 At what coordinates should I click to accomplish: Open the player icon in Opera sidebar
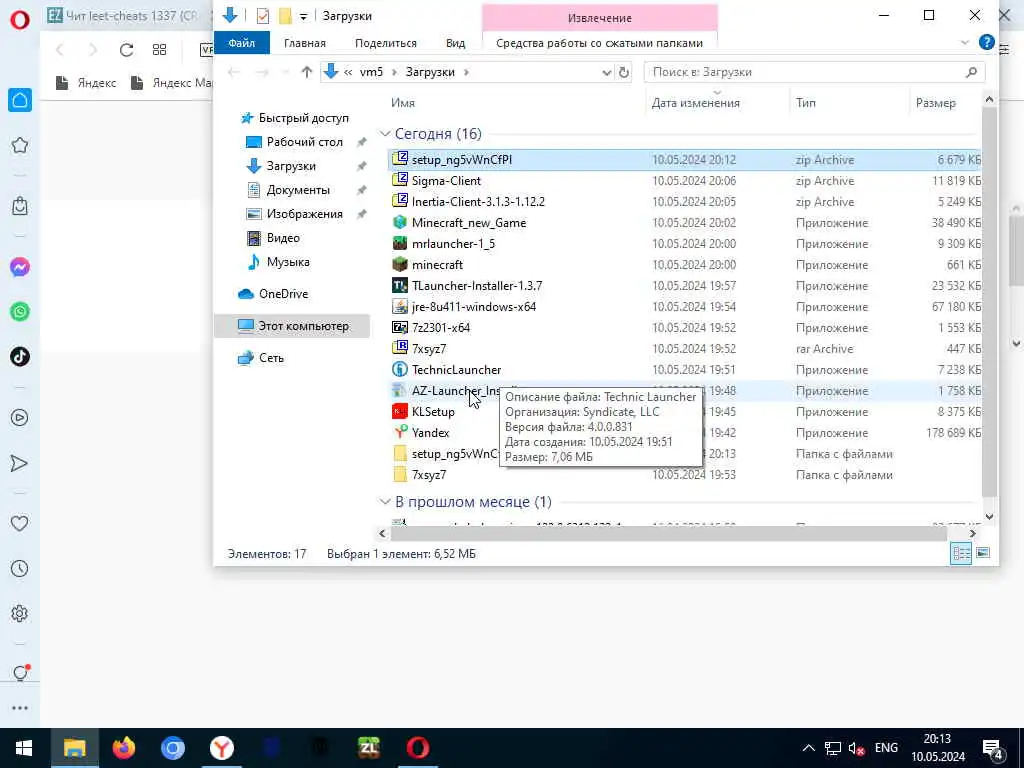coord(20,417)
